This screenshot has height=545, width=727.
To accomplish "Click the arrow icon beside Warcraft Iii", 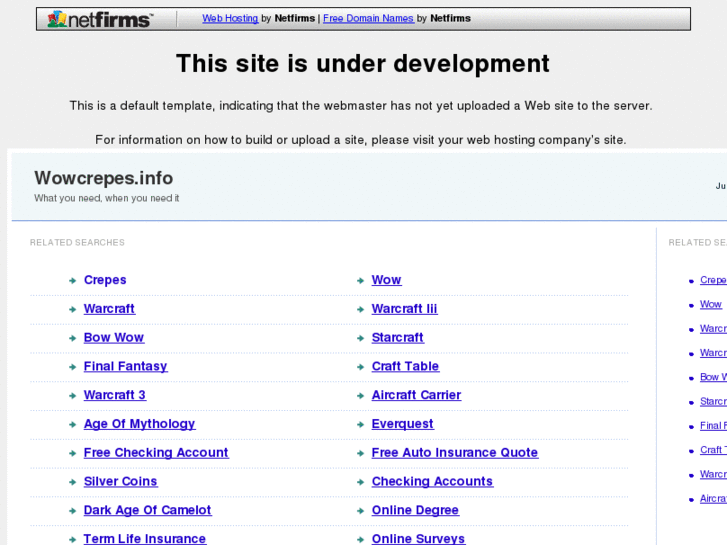I will coord(360,309).
